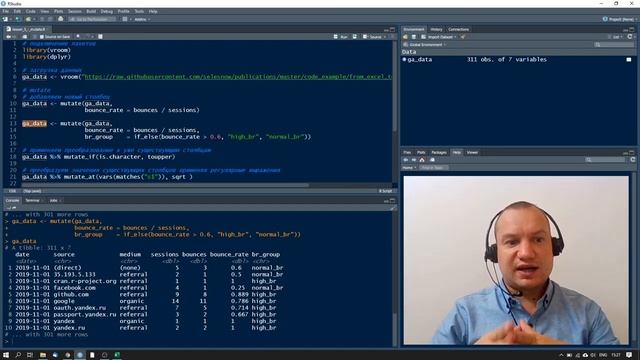Maximize the source editor pane

[393, 29]
